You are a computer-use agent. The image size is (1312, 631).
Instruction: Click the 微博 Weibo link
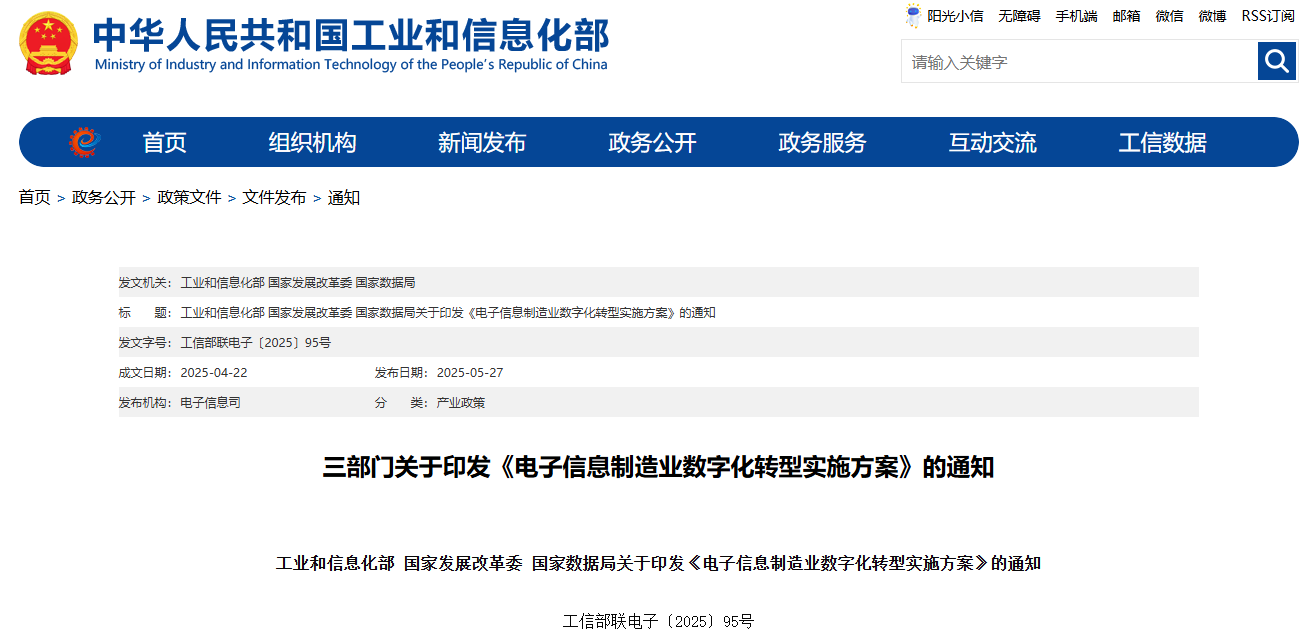pos(1211,15)
